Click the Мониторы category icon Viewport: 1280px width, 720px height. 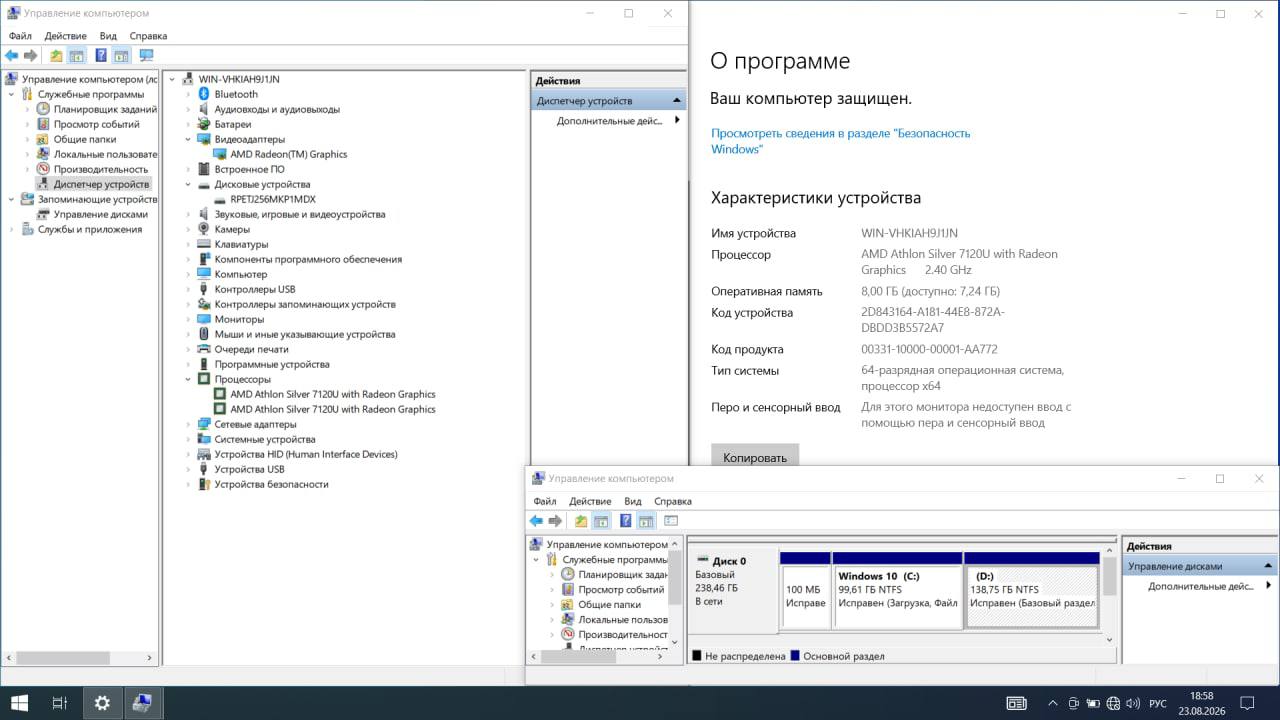point(204,319)
